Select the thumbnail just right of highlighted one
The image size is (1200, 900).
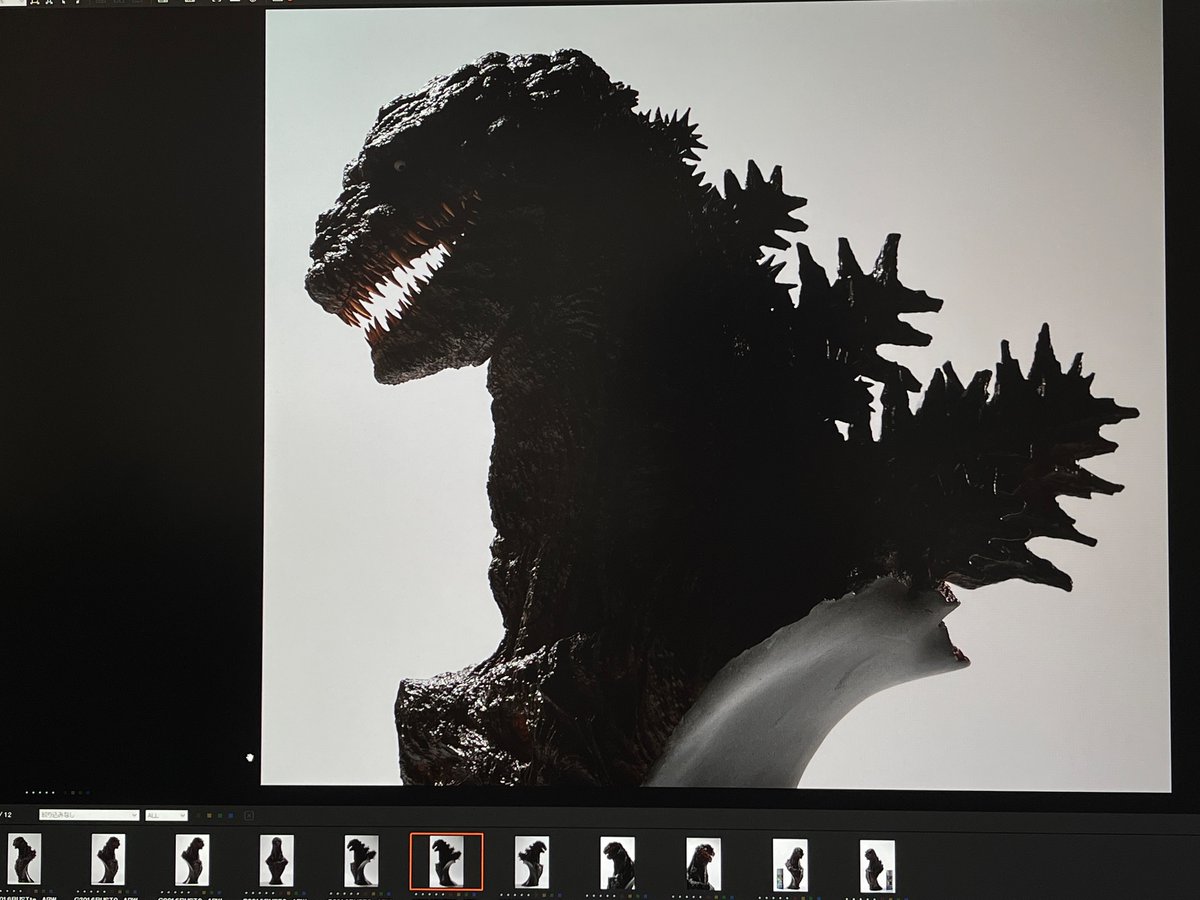(532, 862)
